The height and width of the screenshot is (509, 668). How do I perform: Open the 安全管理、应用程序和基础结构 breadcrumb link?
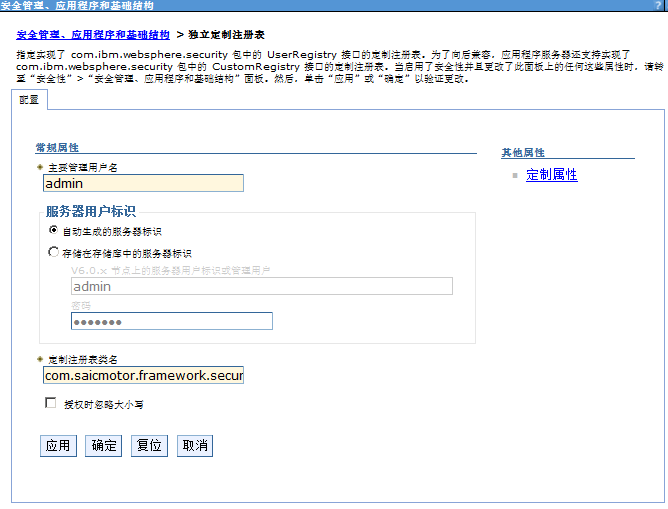click(93, 35)
